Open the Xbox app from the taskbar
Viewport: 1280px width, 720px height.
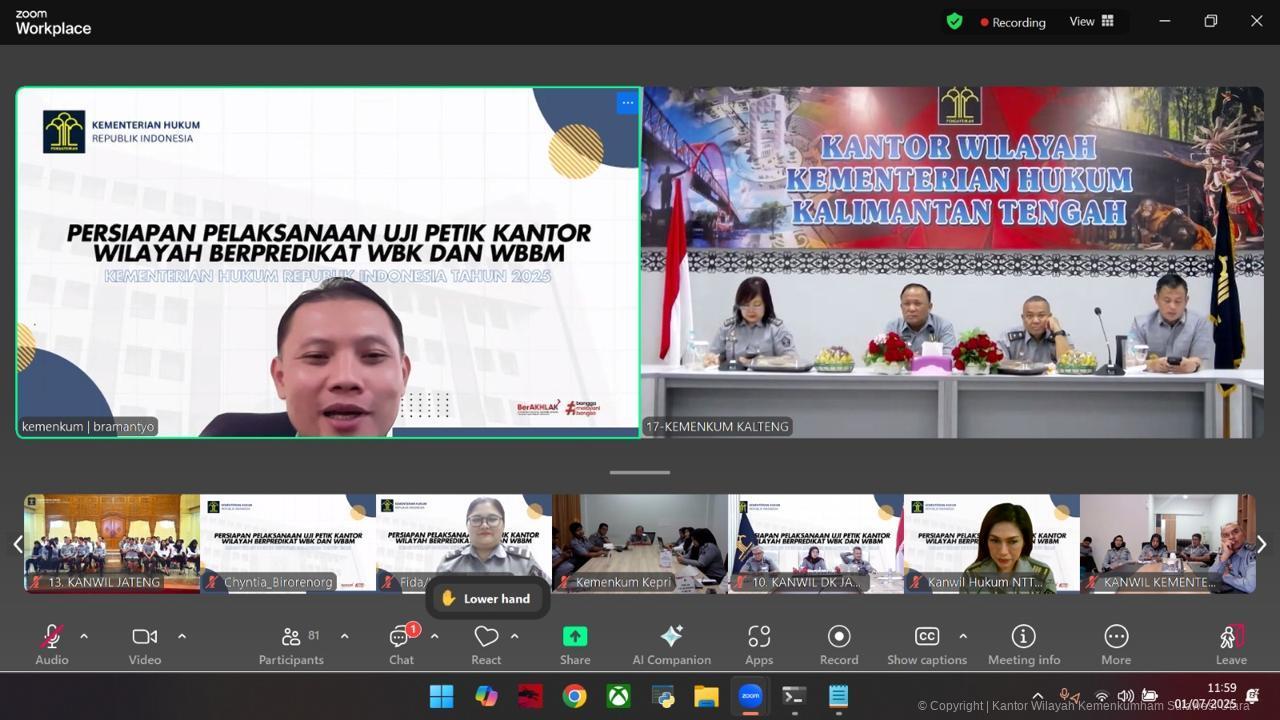pyautogui.click(x=618, y=696)
